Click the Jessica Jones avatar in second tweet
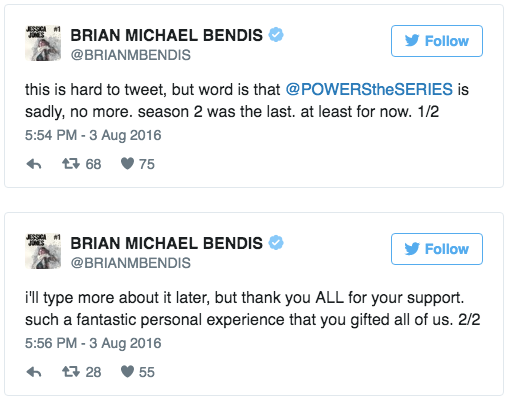The height and width of the screenshot is (401, 508). pyautogui.click(x=43, y=251)
